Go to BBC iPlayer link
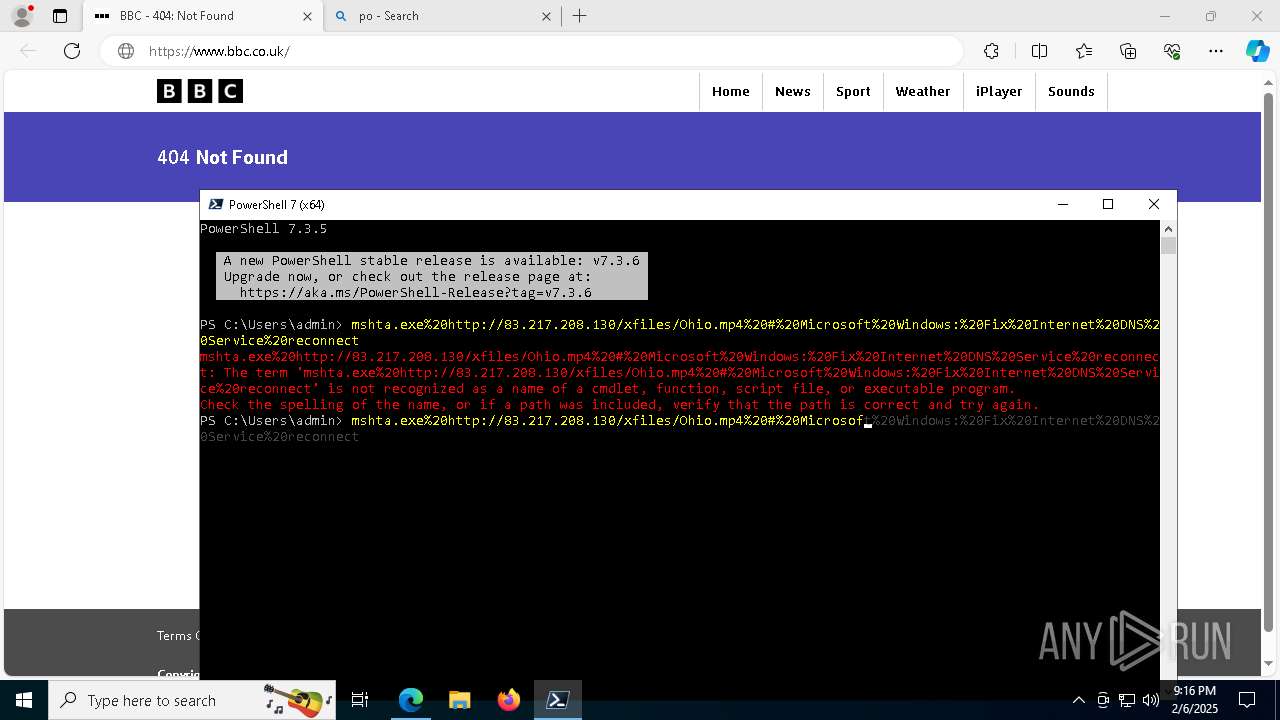This screenshot has height=720, width=1280. (999, 91)
